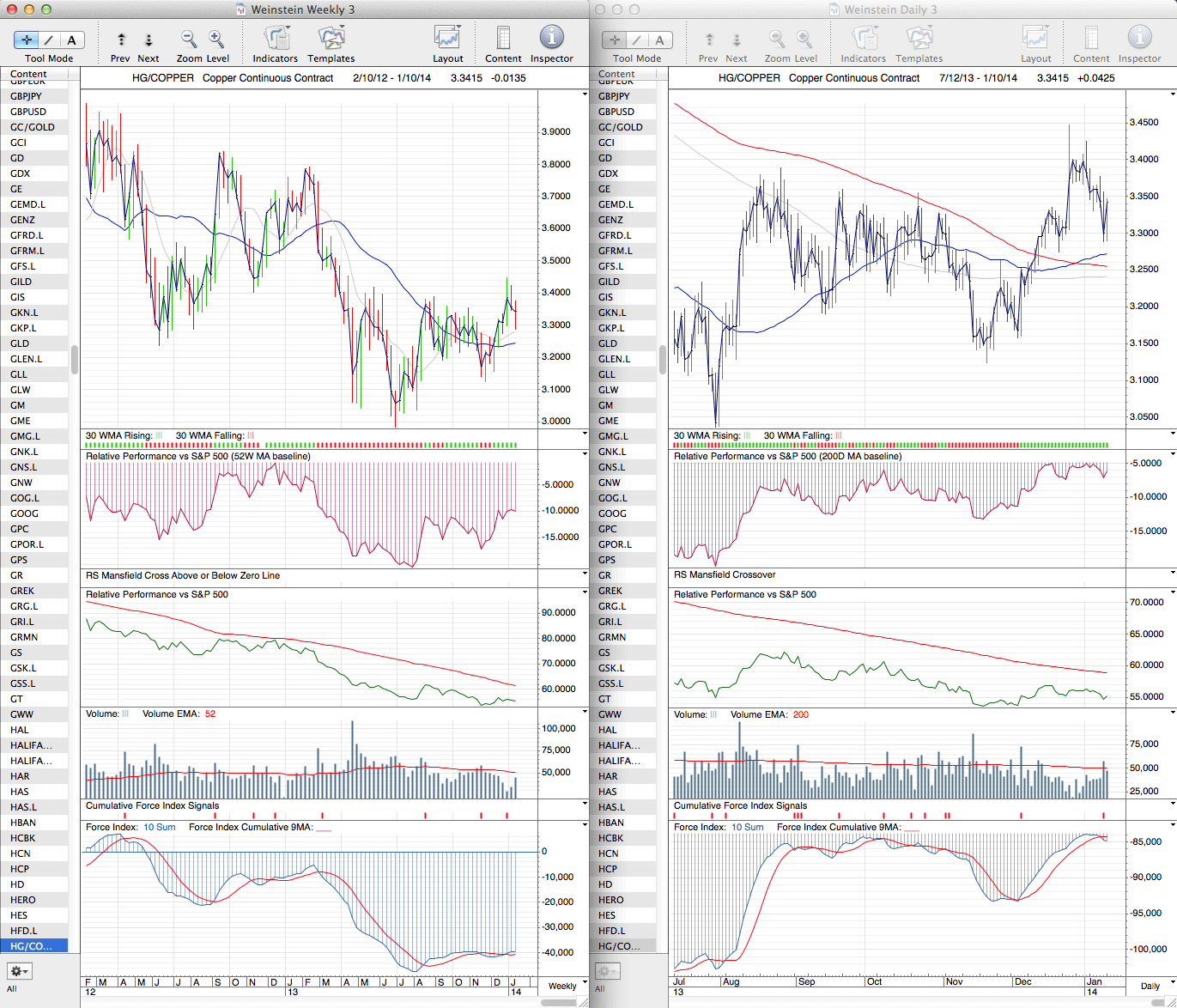Viewport: 1177px width, 1008px height.
Task: Zoom out using the Weekly magnifier minus icon
Action: click(x=189, y=39)
